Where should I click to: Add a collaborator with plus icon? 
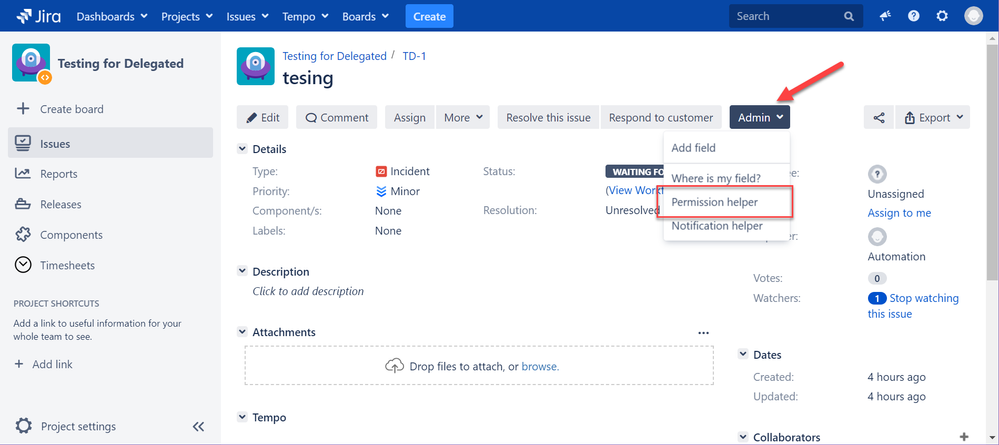[964, 437]
